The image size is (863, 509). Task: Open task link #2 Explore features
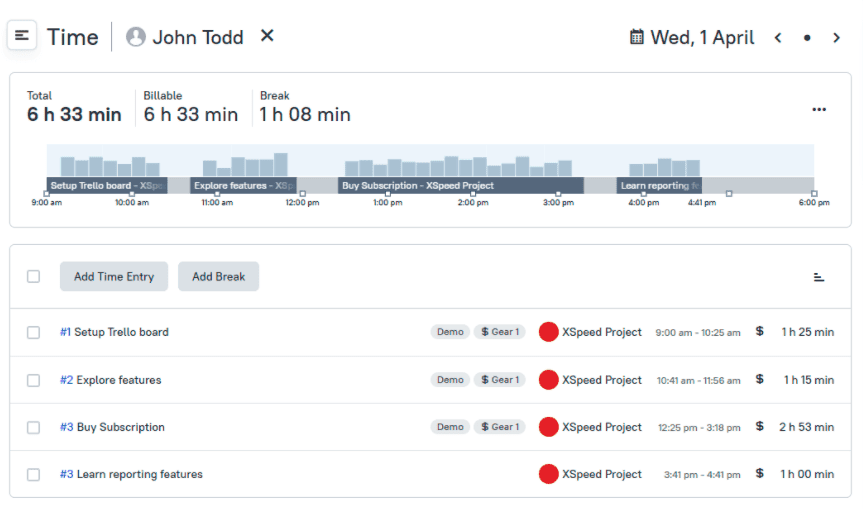coord(110,380)
